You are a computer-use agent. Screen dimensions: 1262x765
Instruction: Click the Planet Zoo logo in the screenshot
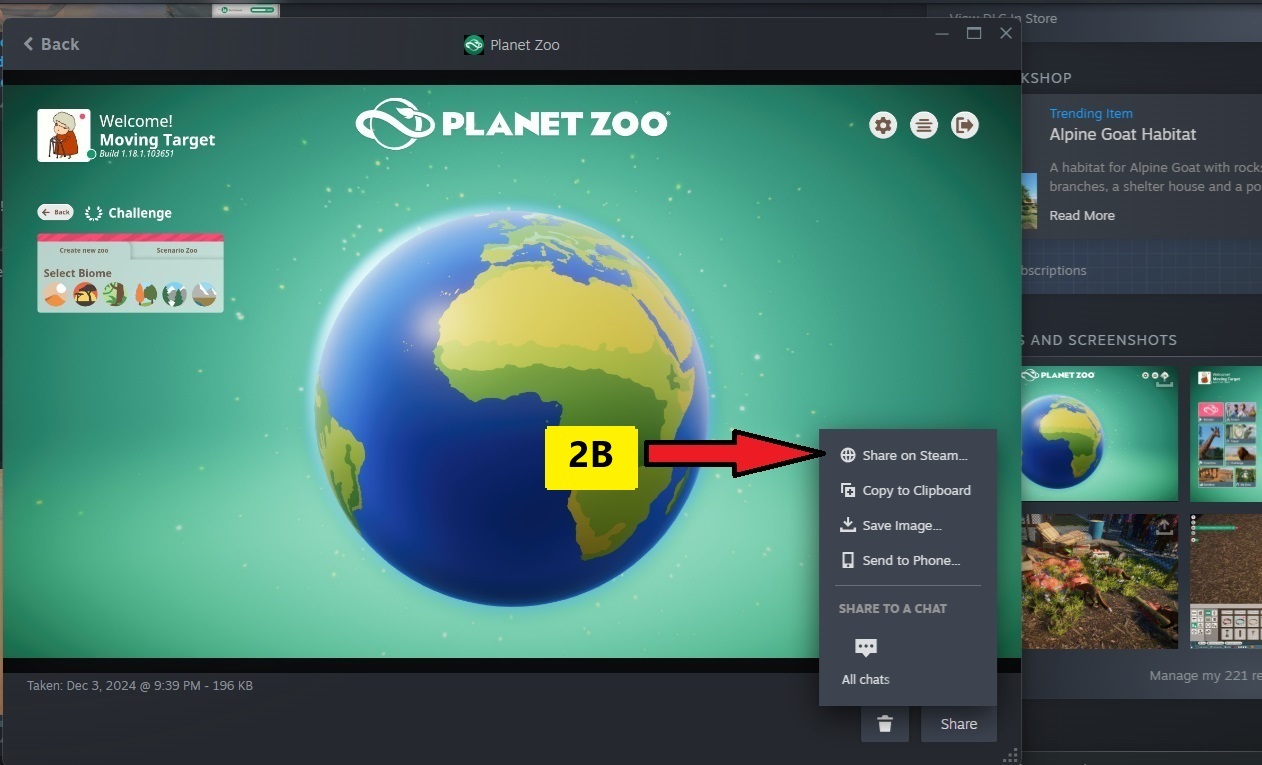coord(512,124)
